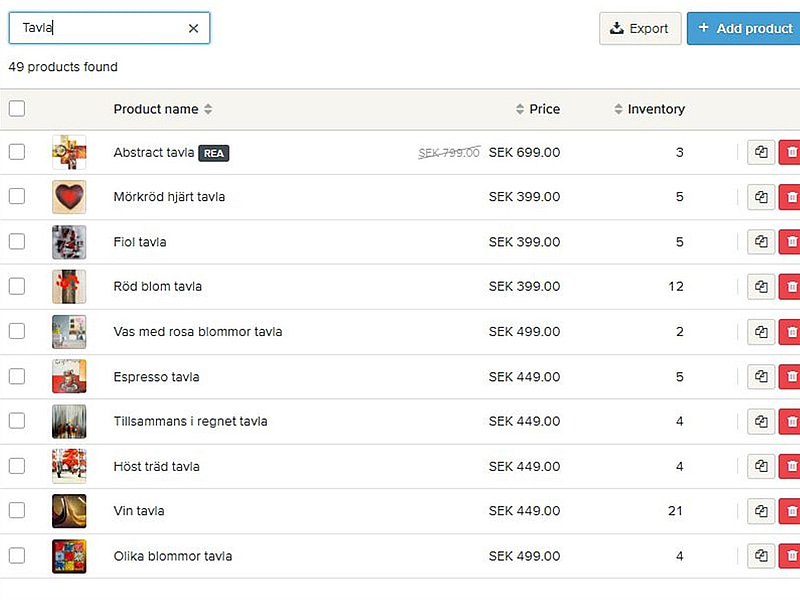Copy the Espresso tavla product row

click(761, 377)
